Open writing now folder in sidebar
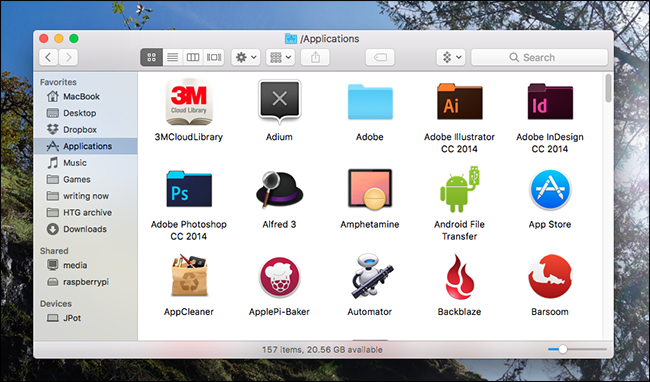650x382 pixels. (86, 196)
